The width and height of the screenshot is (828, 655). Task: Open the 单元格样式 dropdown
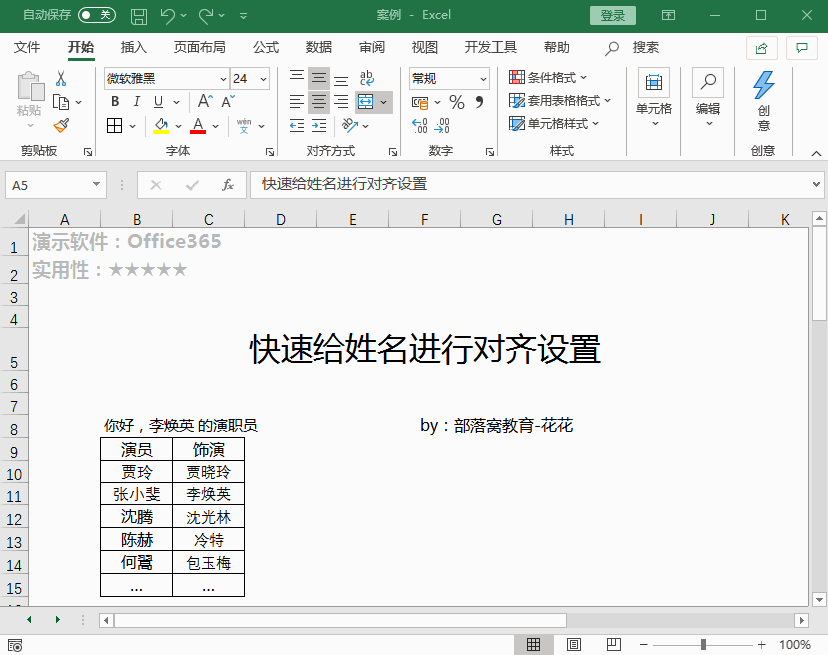click(554, 123)
